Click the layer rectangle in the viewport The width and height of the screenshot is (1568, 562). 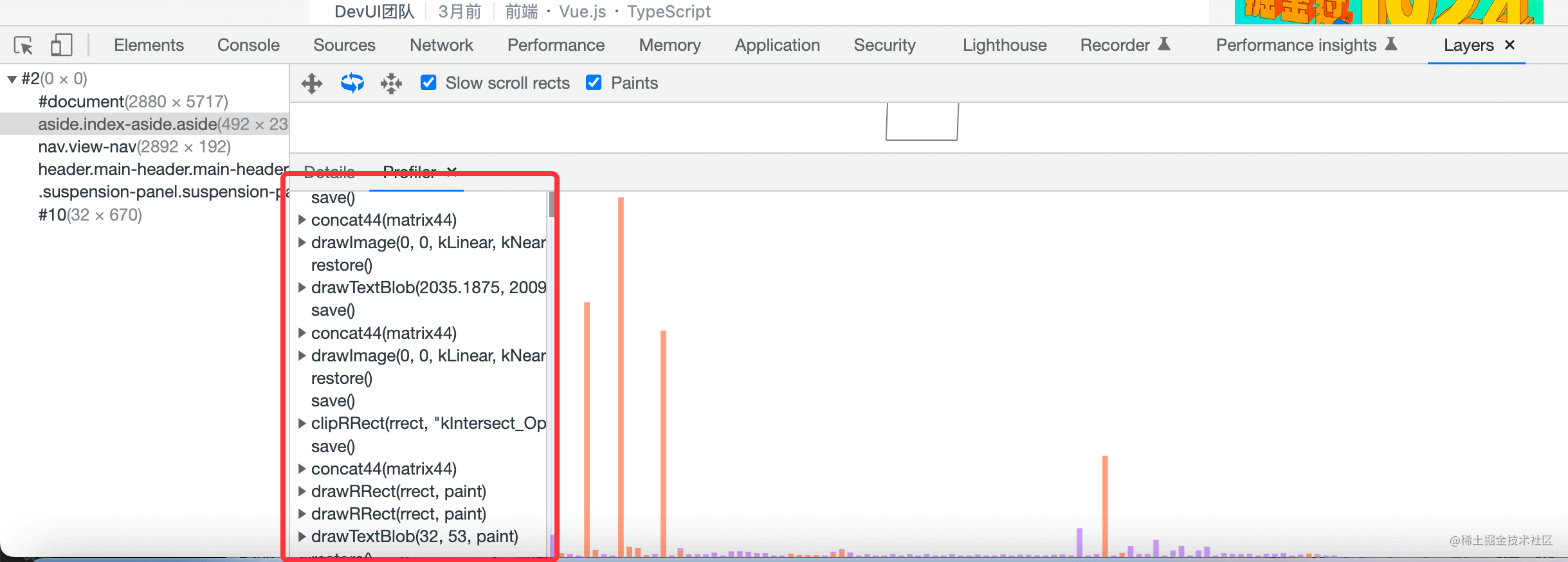tap(922, 121)
